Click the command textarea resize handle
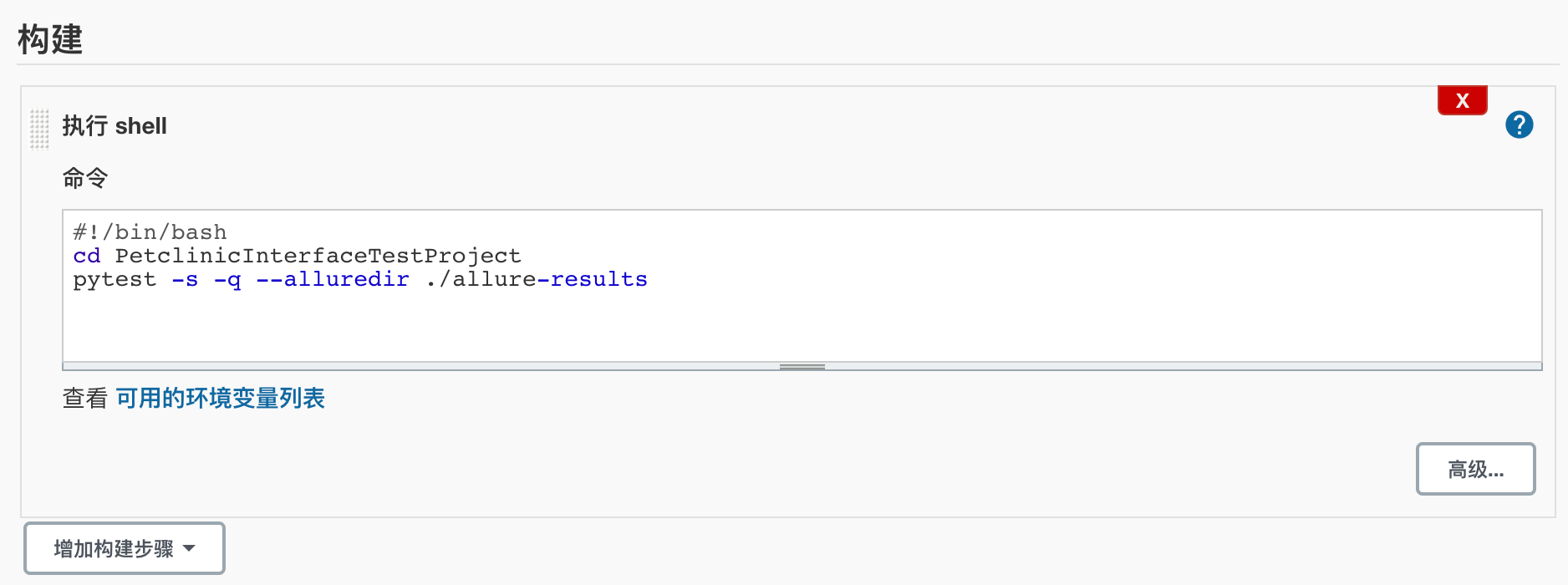The height and width of the screenshot is (585, 1568). [802, 366]
